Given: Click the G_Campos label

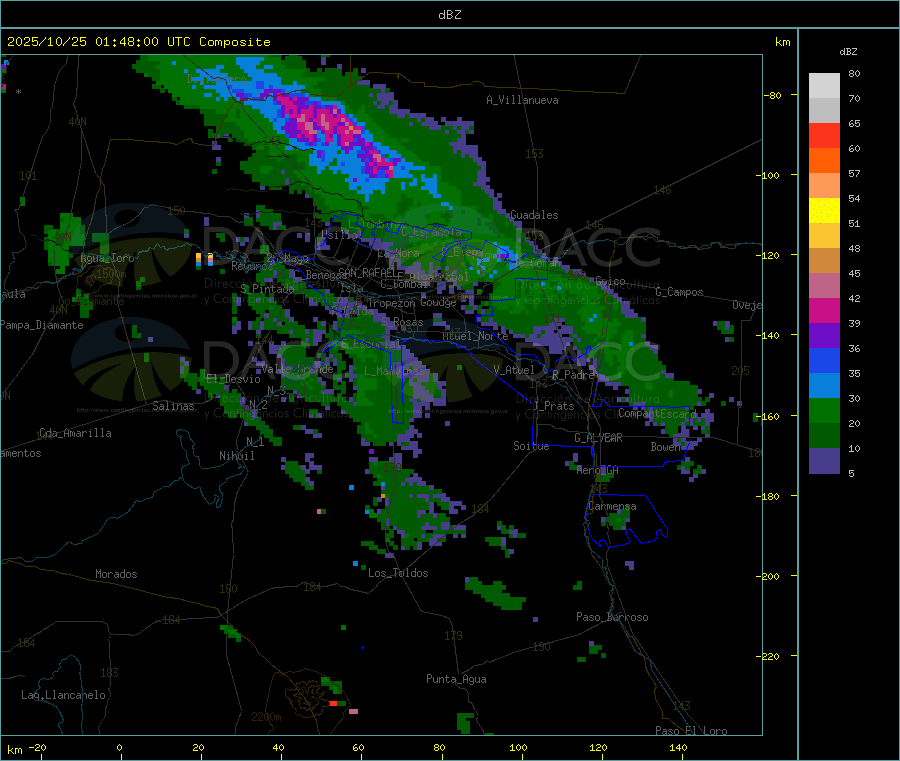Looking at the screenshot, I should coord(679,292).
